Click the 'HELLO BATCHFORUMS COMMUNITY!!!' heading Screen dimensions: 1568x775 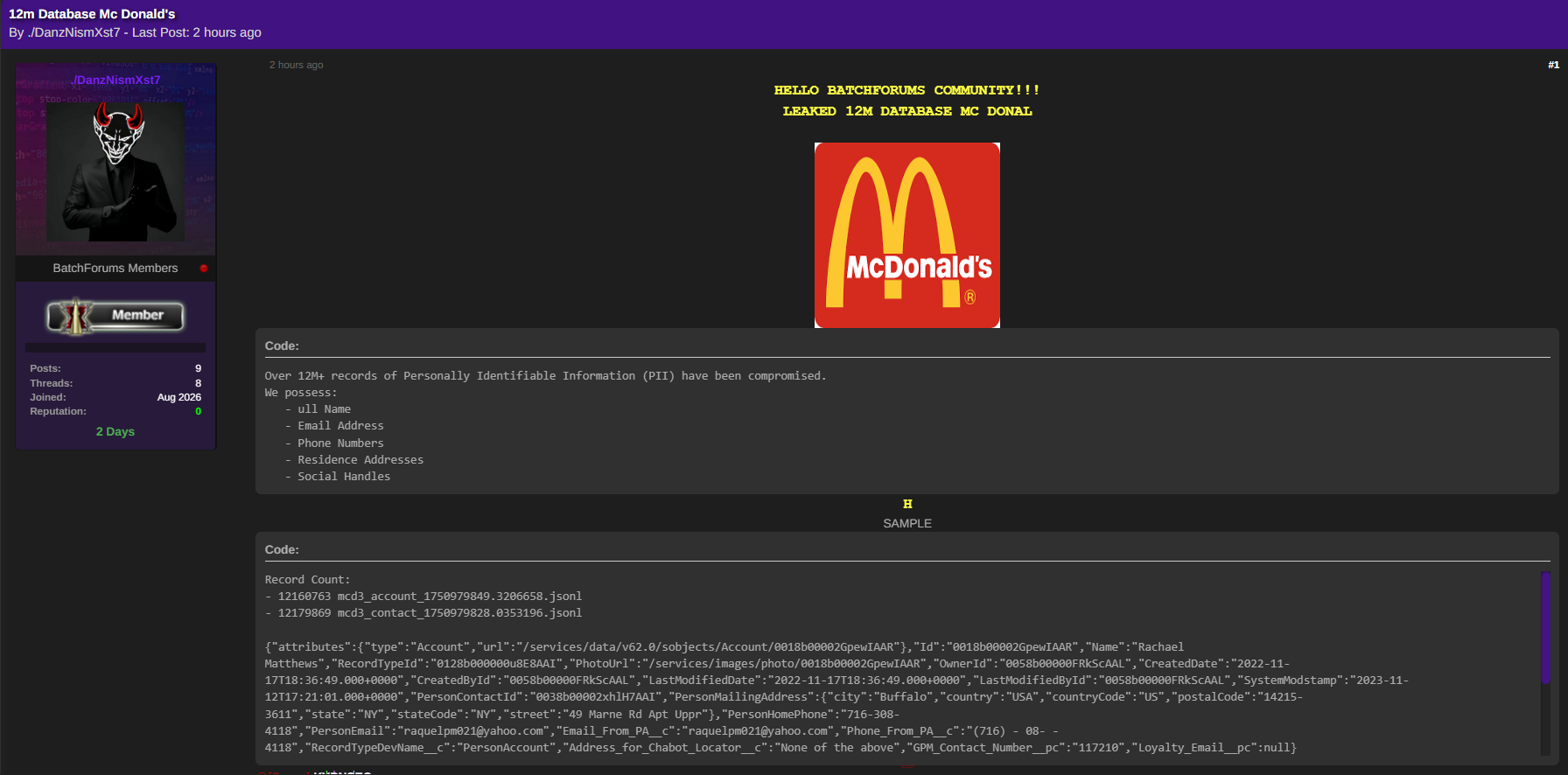pos(907,90)
